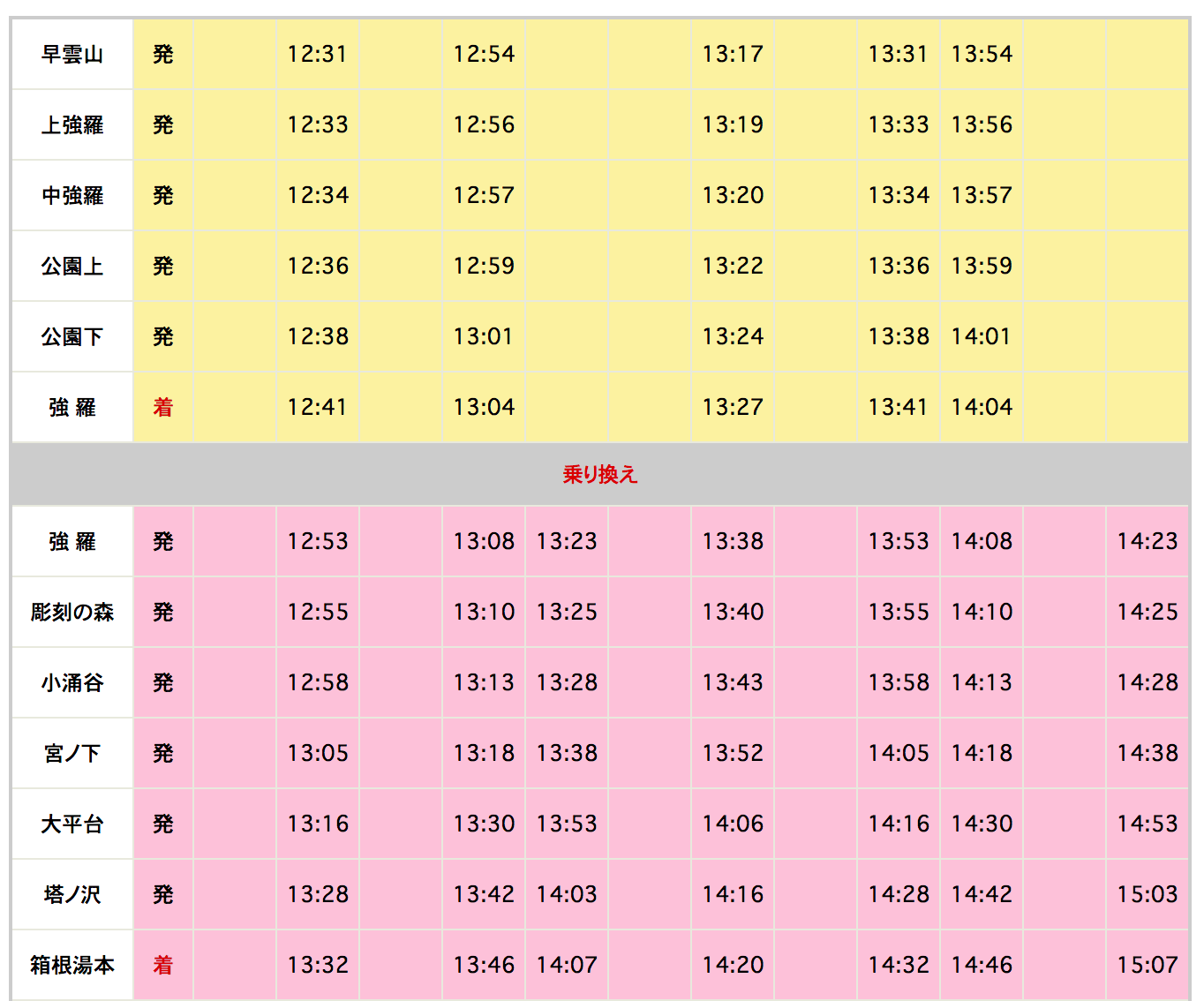
Task: Click the 13:17 departure time at 早雲山
Action: point(733,54)
